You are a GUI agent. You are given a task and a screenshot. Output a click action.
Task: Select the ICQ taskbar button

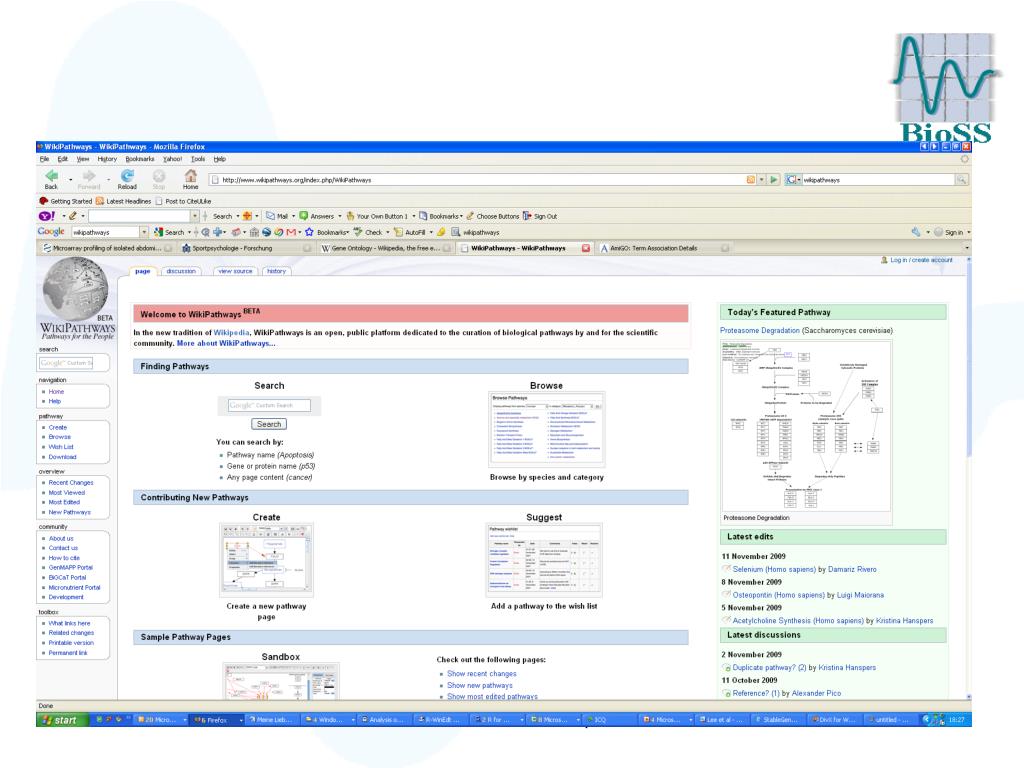click(x=607, y=720)
